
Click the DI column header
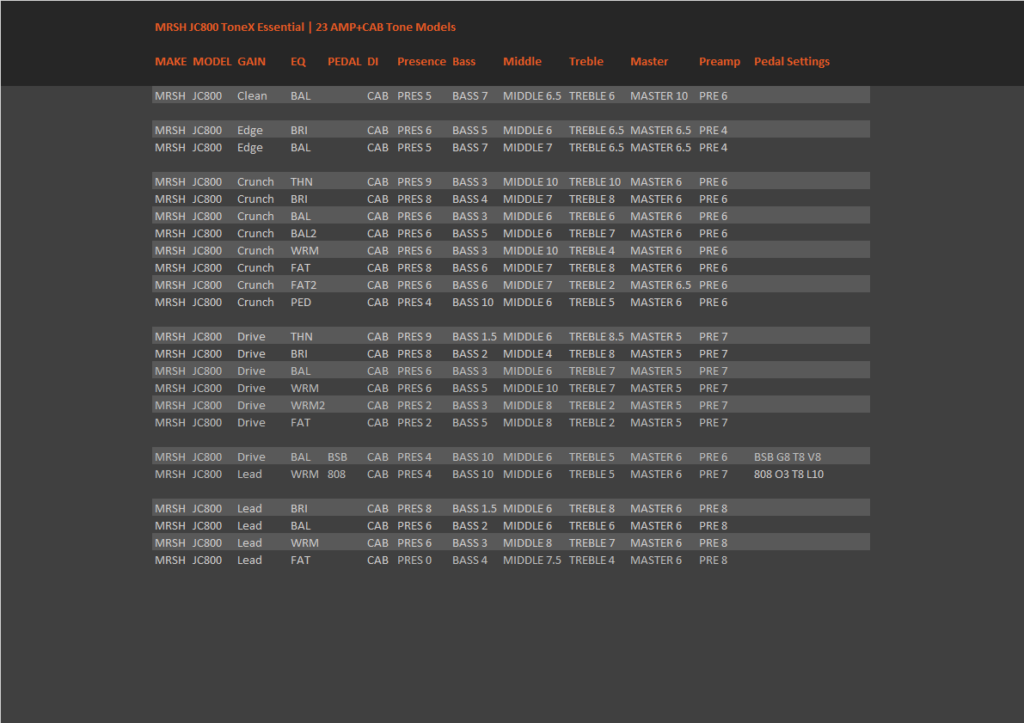click(372, 61)
